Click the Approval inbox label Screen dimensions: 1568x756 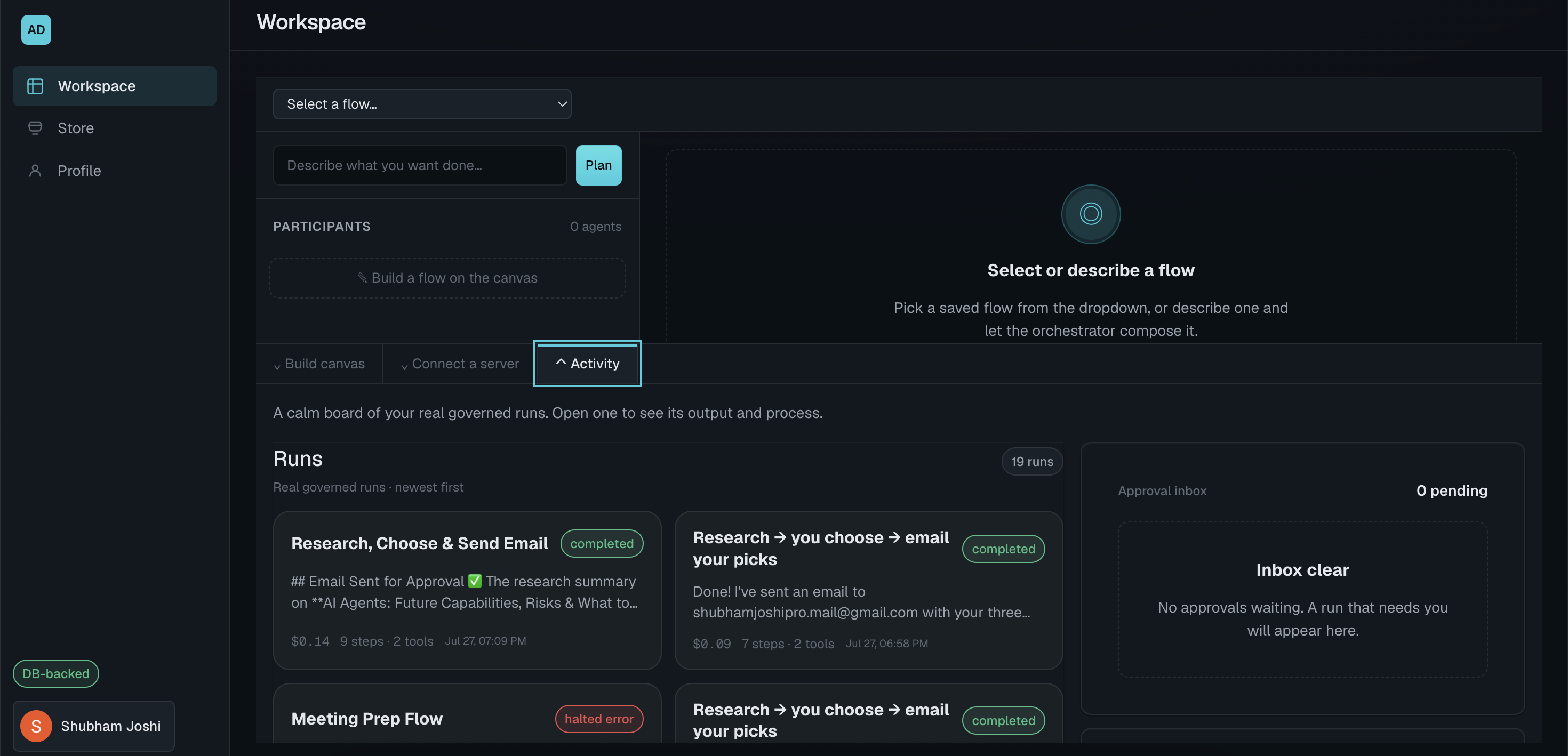point(1162,491)
